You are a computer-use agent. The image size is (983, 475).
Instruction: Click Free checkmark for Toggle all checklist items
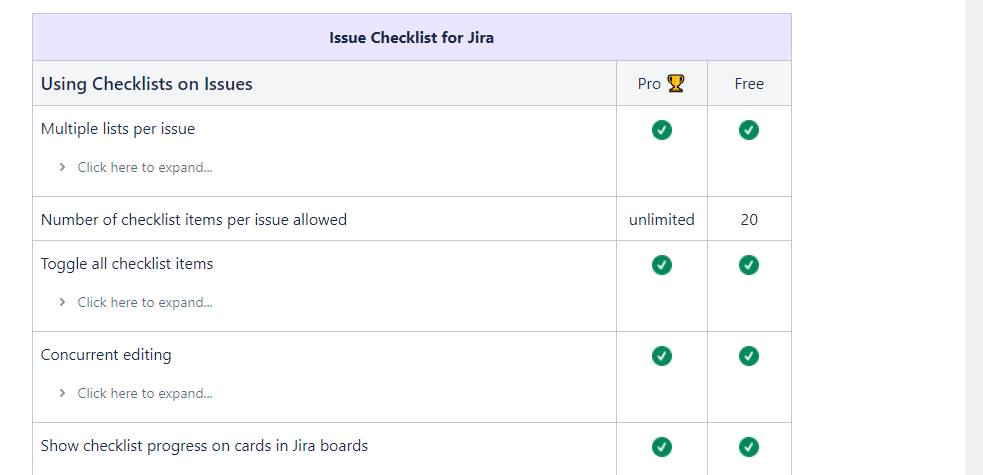[749, 265]
